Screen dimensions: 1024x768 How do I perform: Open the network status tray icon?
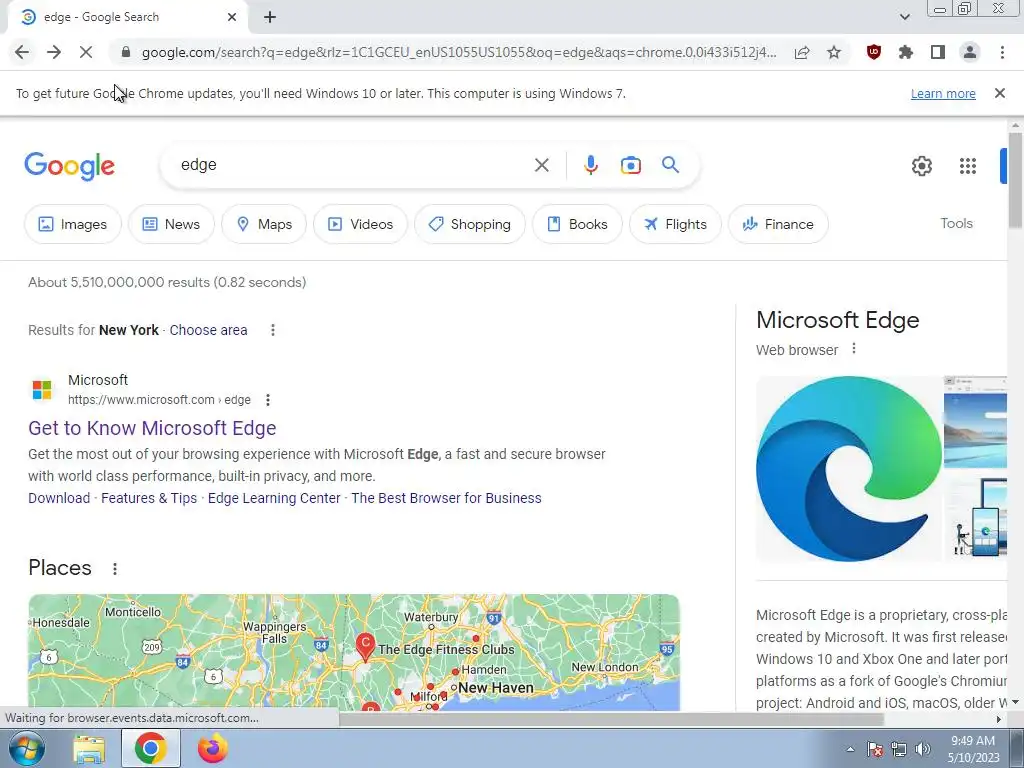click(899, 749)
